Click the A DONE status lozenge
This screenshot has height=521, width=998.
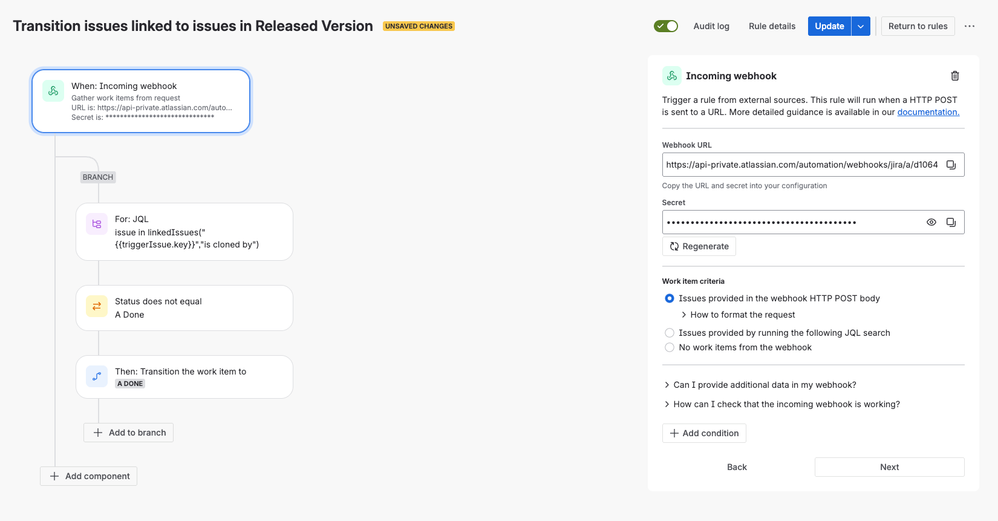pos(130,384)
